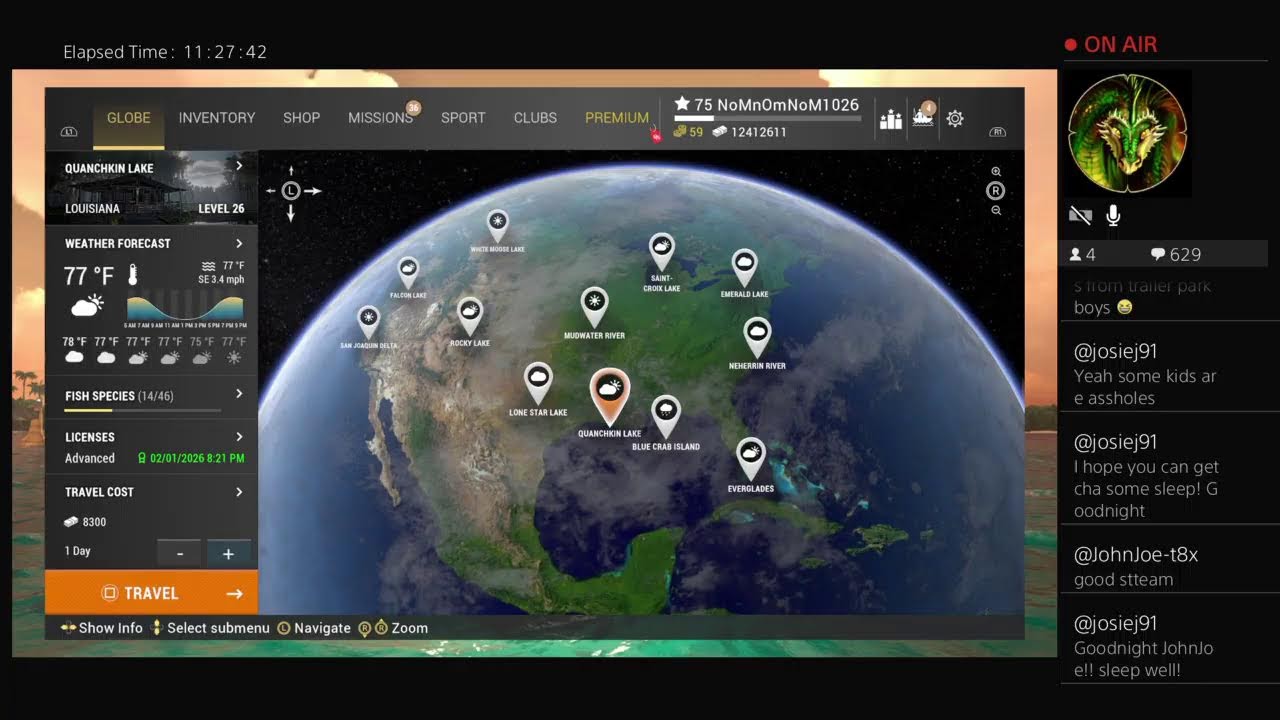
Task: Open the Missions tab
Action: coord(381,117)
